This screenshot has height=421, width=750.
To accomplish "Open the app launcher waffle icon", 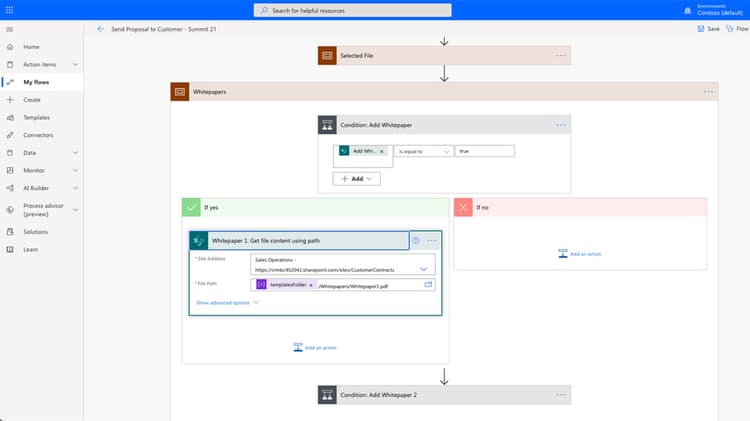I will point(9,10).
